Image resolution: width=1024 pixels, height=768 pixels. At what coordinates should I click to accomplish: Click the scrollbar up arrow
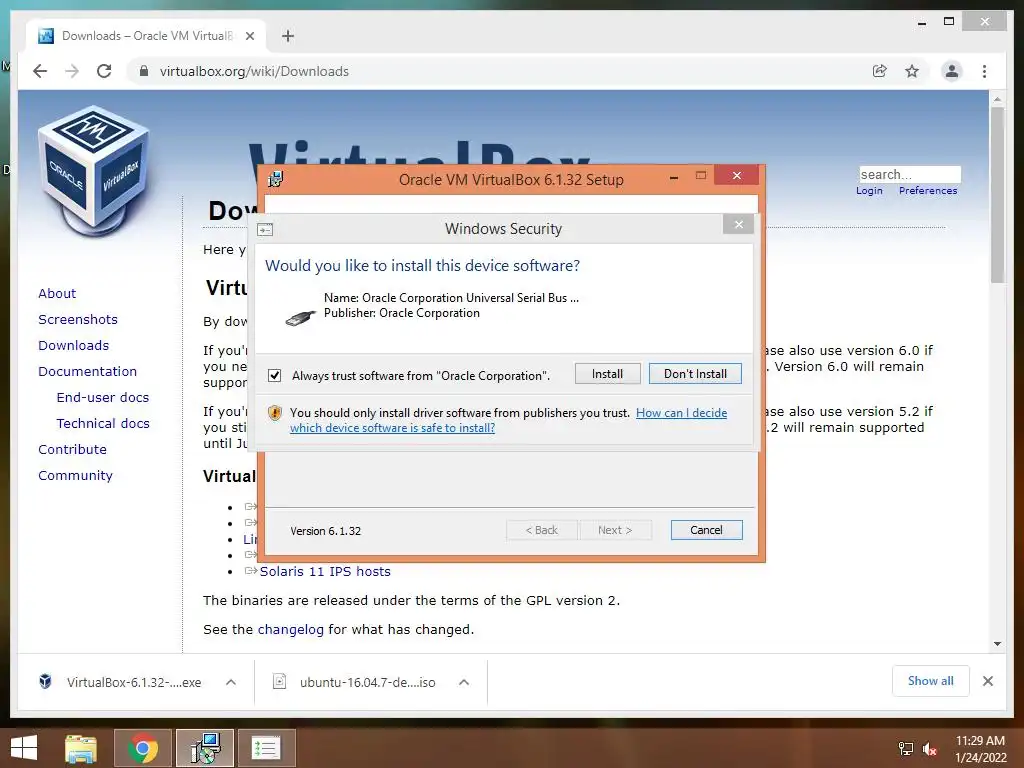click(x=997, y=99)
